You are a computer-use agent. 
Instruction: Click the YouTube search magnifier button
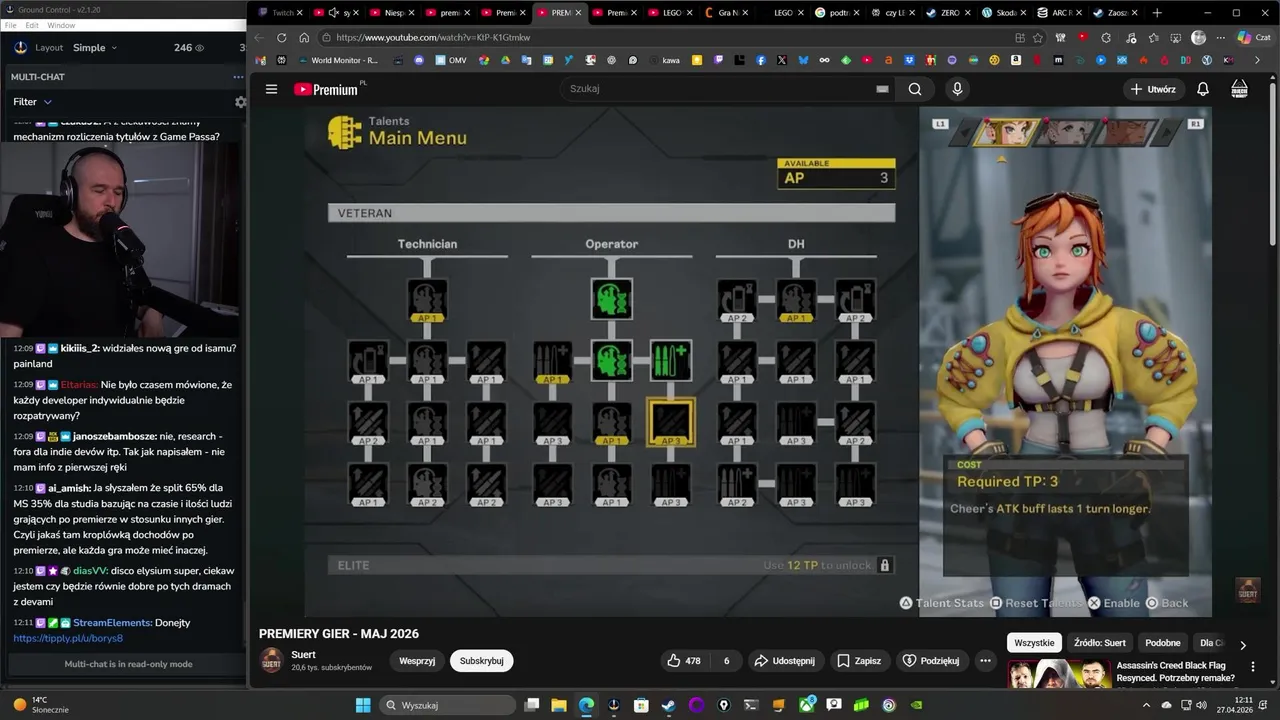pyautogui.click(x=915, y=89)
